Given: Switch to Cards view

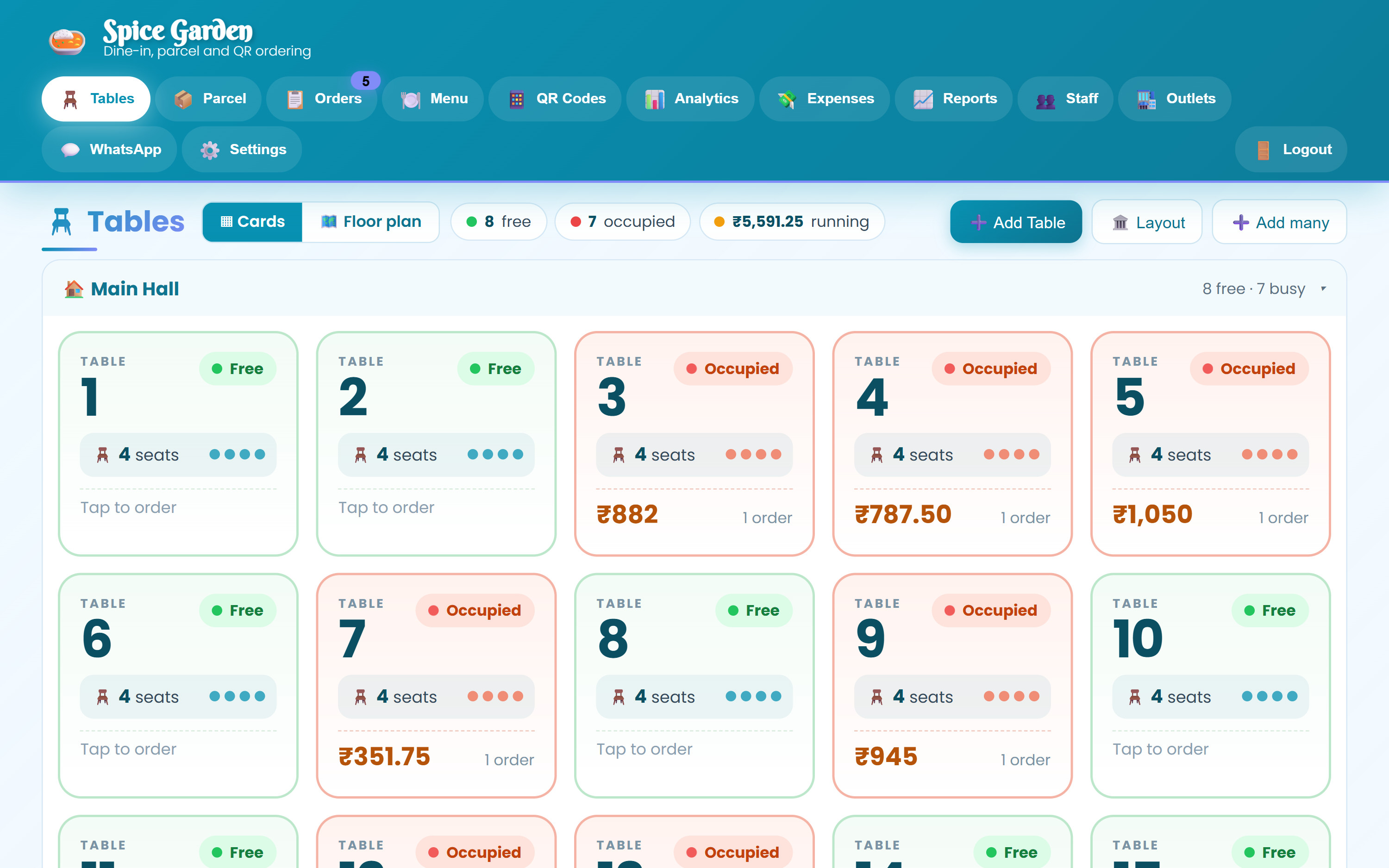Looking at the screenshot, I should tap(252, 222).
